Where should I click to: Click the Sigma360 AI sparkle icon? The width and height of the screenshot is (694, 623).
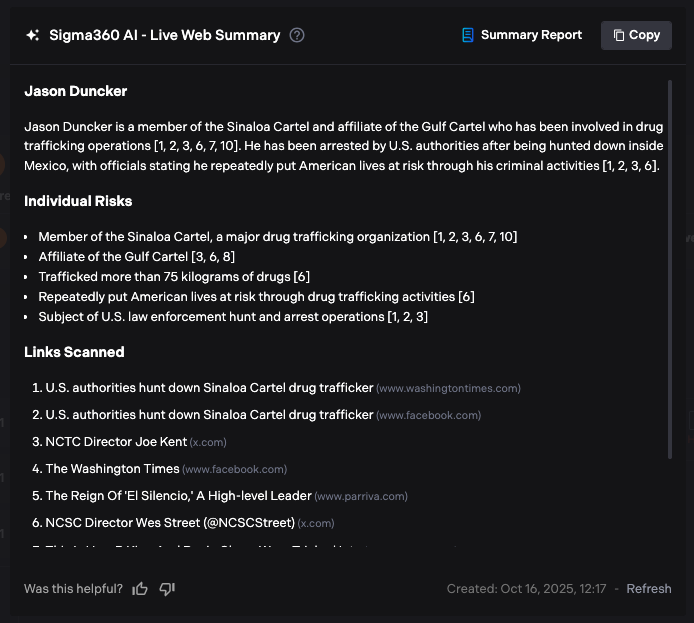(33, 35)
